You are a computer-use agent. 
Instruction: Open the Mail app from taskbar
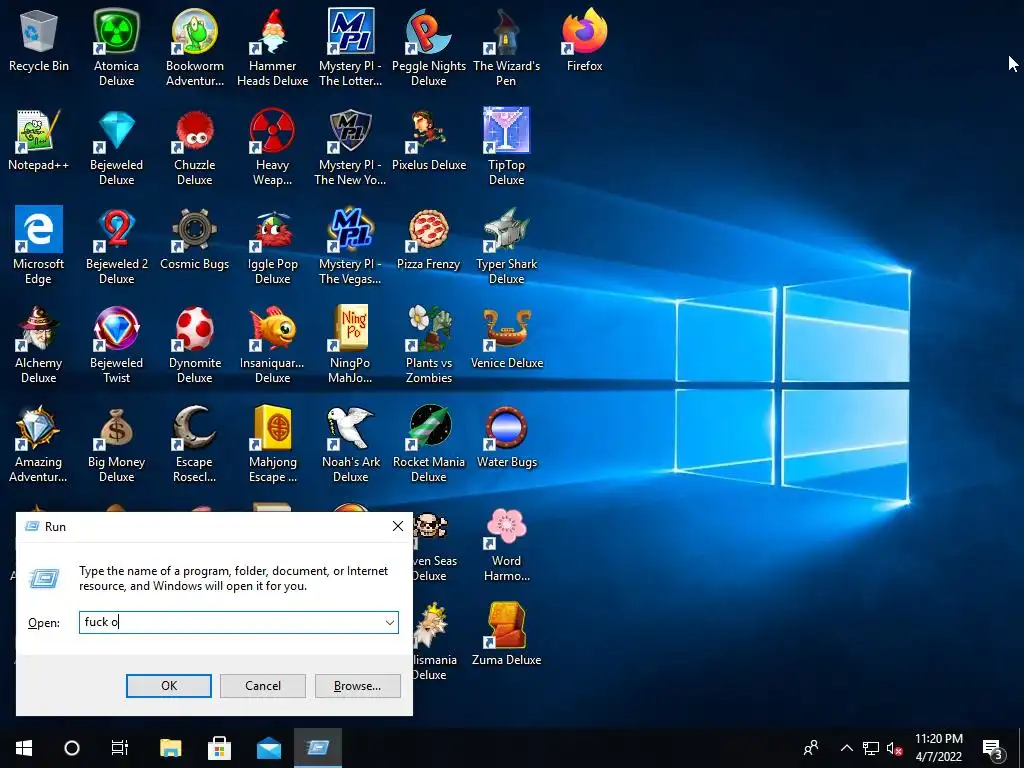click(x=268, y=748)
